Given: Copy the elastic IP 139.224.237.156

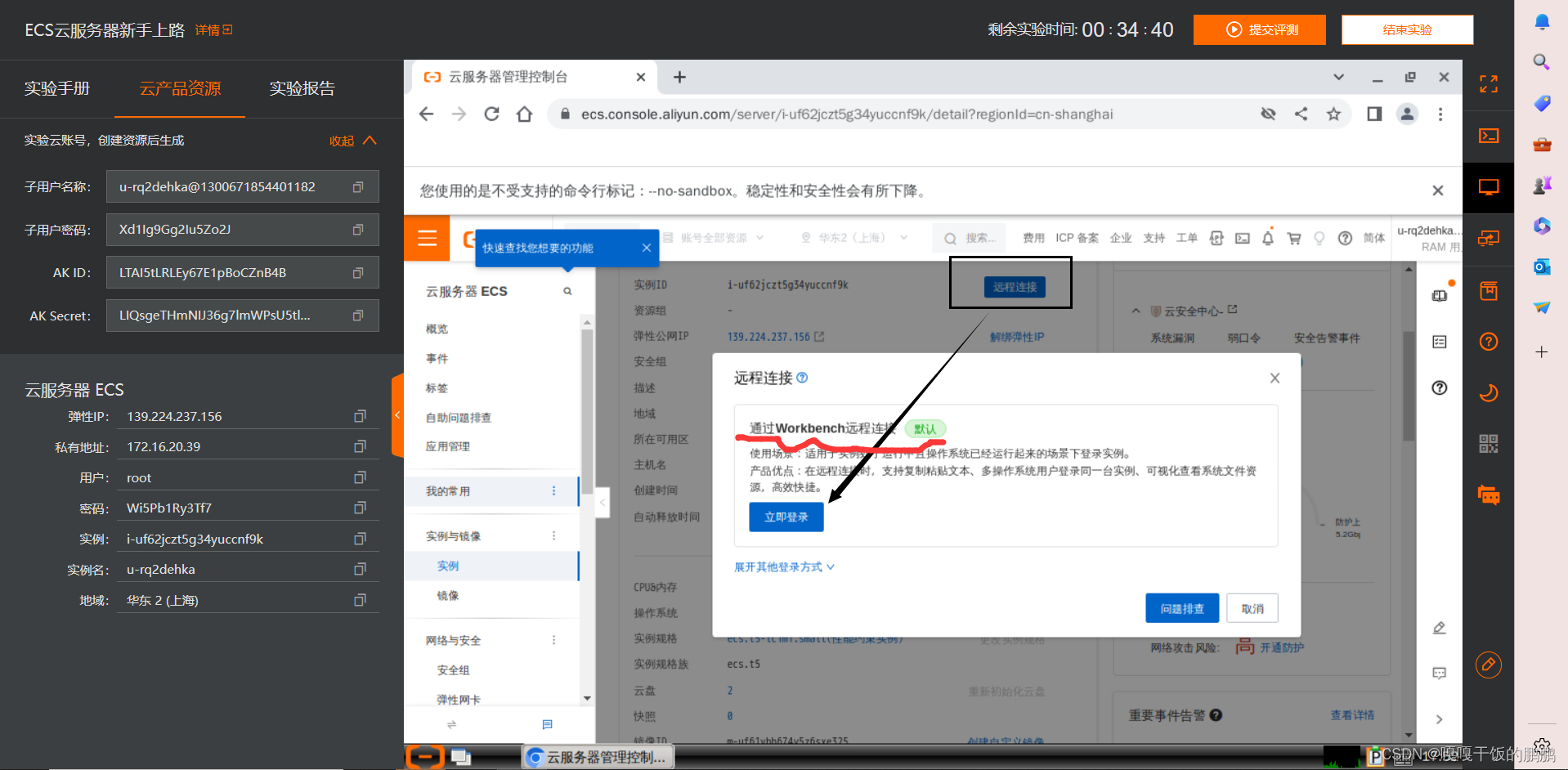Looking at the screenshot, I should (x=360, y=416).
